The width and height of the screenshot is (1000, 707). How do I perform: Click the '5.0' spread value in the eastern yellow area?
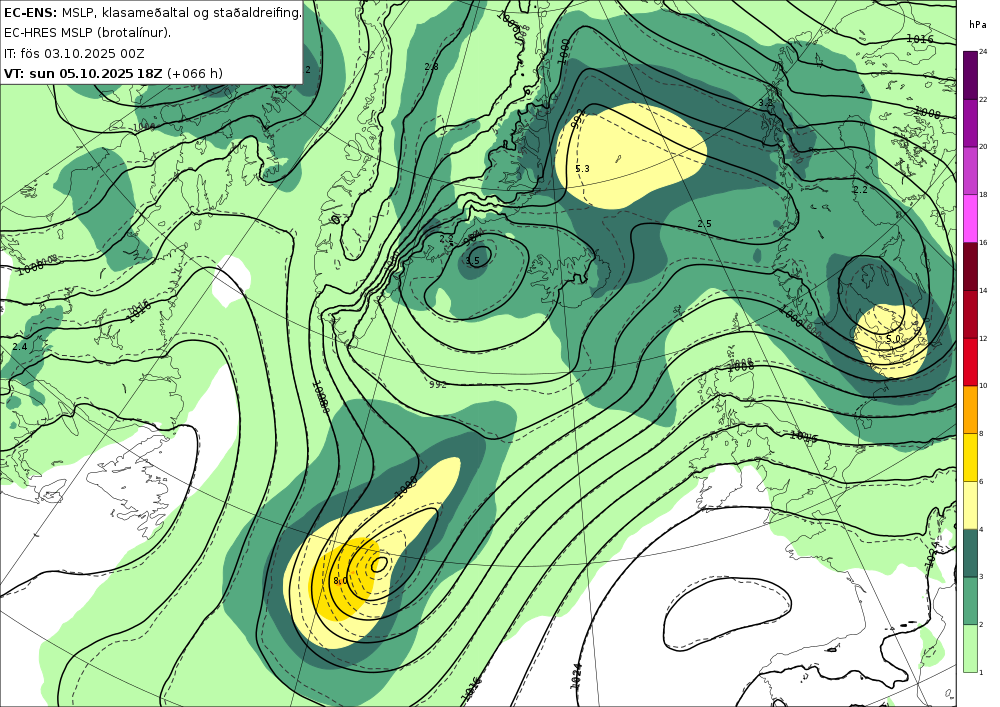(x=893, y=339)
